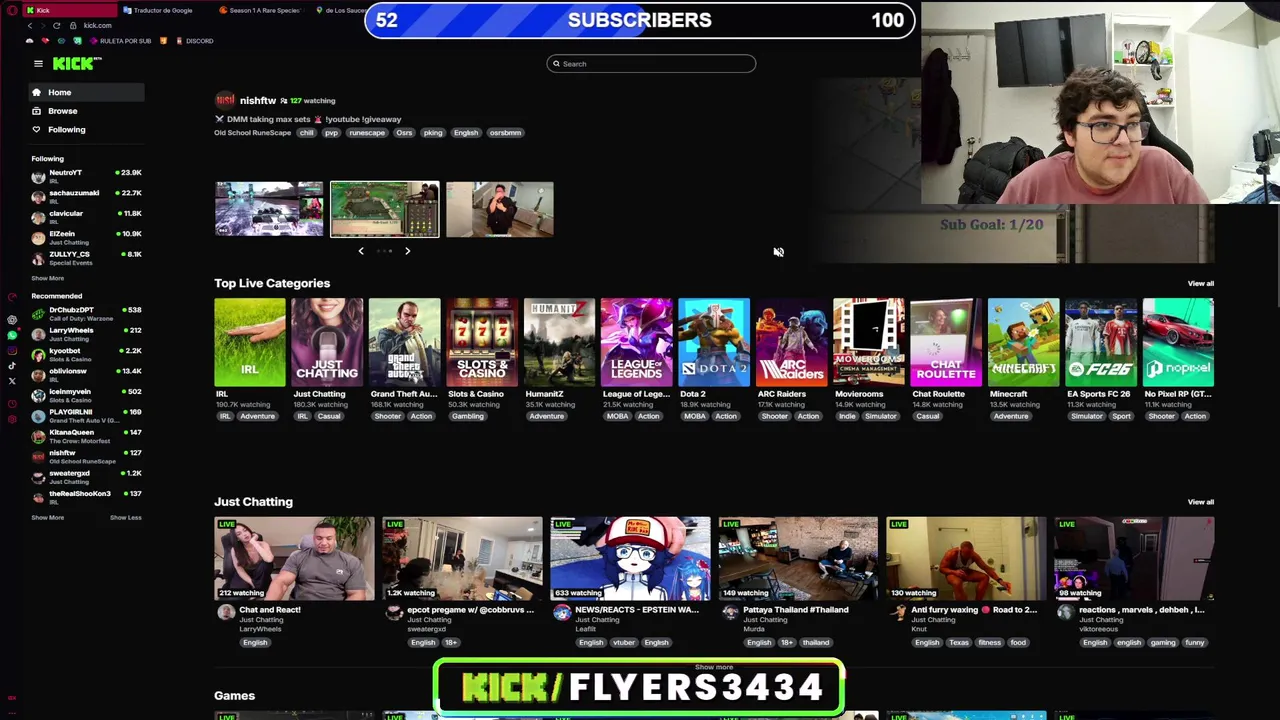This screenshot has width=1280, height=720.
Task: Click the pvp tag on featured stream
Action: click(331, 133)
